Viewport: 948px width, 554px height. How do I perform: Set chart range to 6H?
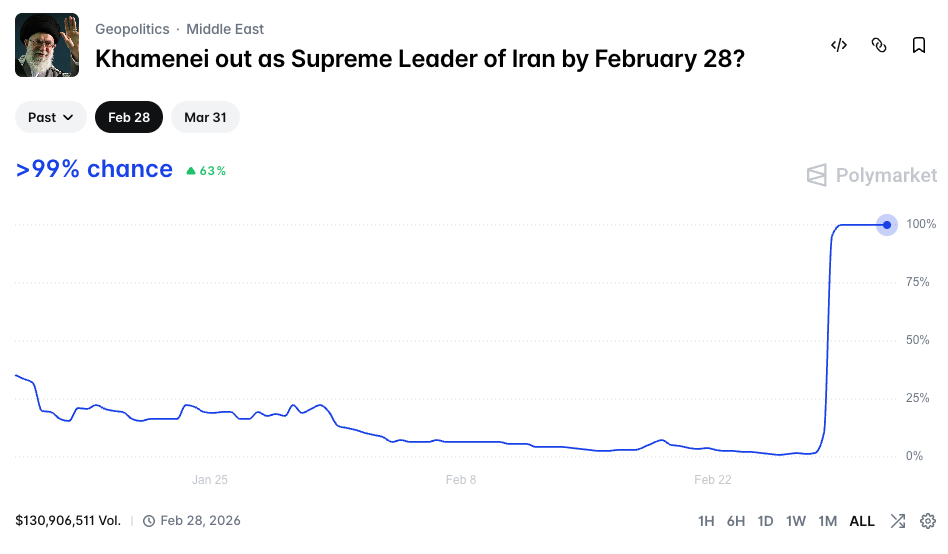736,521
